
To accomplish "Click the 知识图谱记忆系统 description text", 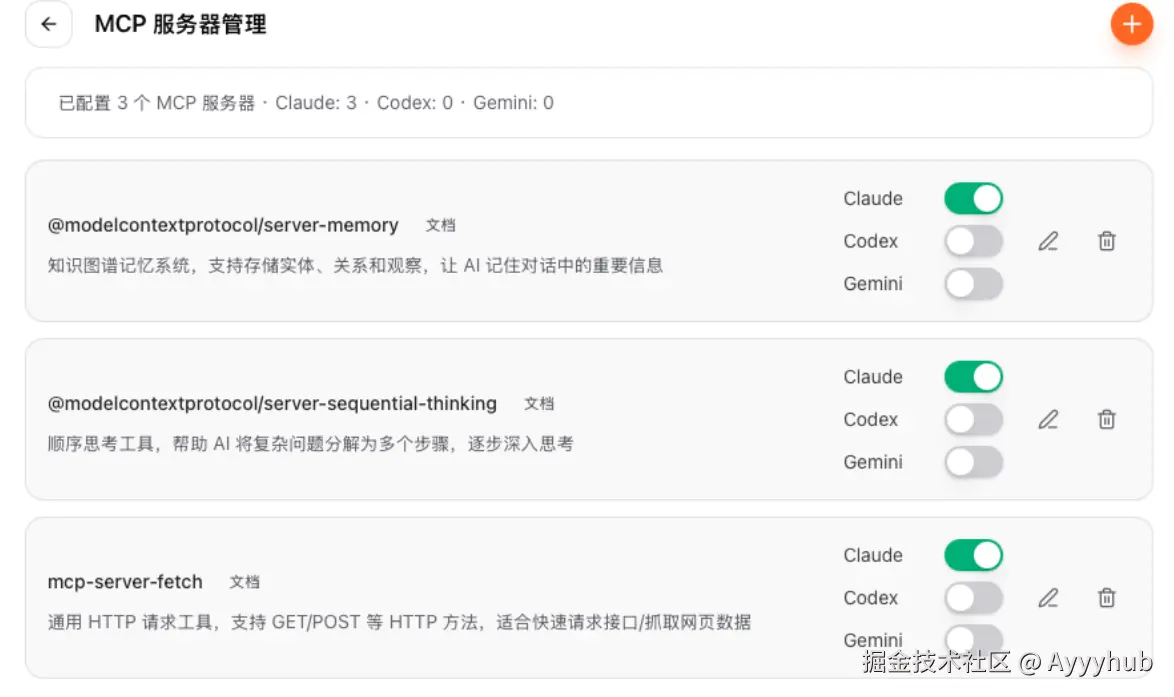I will [x=356, y=266].
